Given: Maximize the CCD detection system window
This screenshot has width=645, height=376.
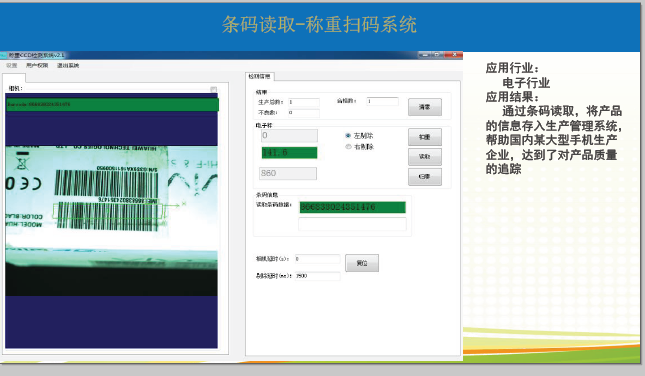Looking at the screenshot, I should [436, 55].
